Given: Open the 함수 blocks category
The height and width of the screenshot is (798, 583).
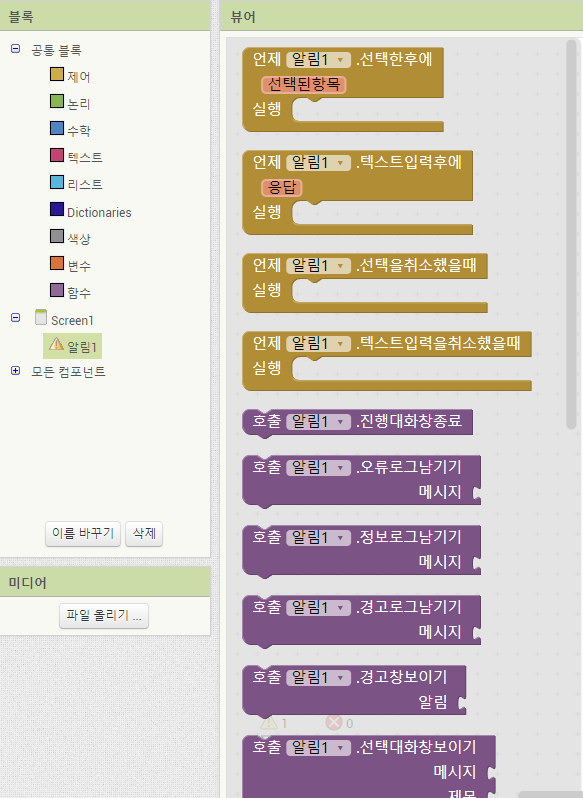Looking at the screenshot, I should [79, 293].
